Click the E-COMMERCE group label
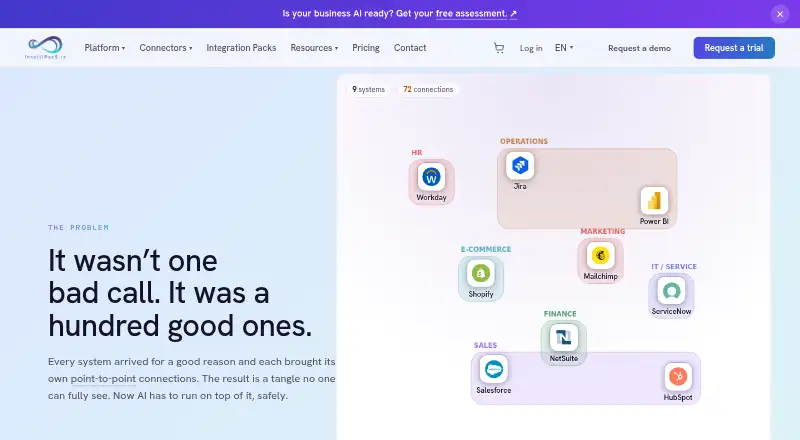800x440 pixels. click(486, 249)
